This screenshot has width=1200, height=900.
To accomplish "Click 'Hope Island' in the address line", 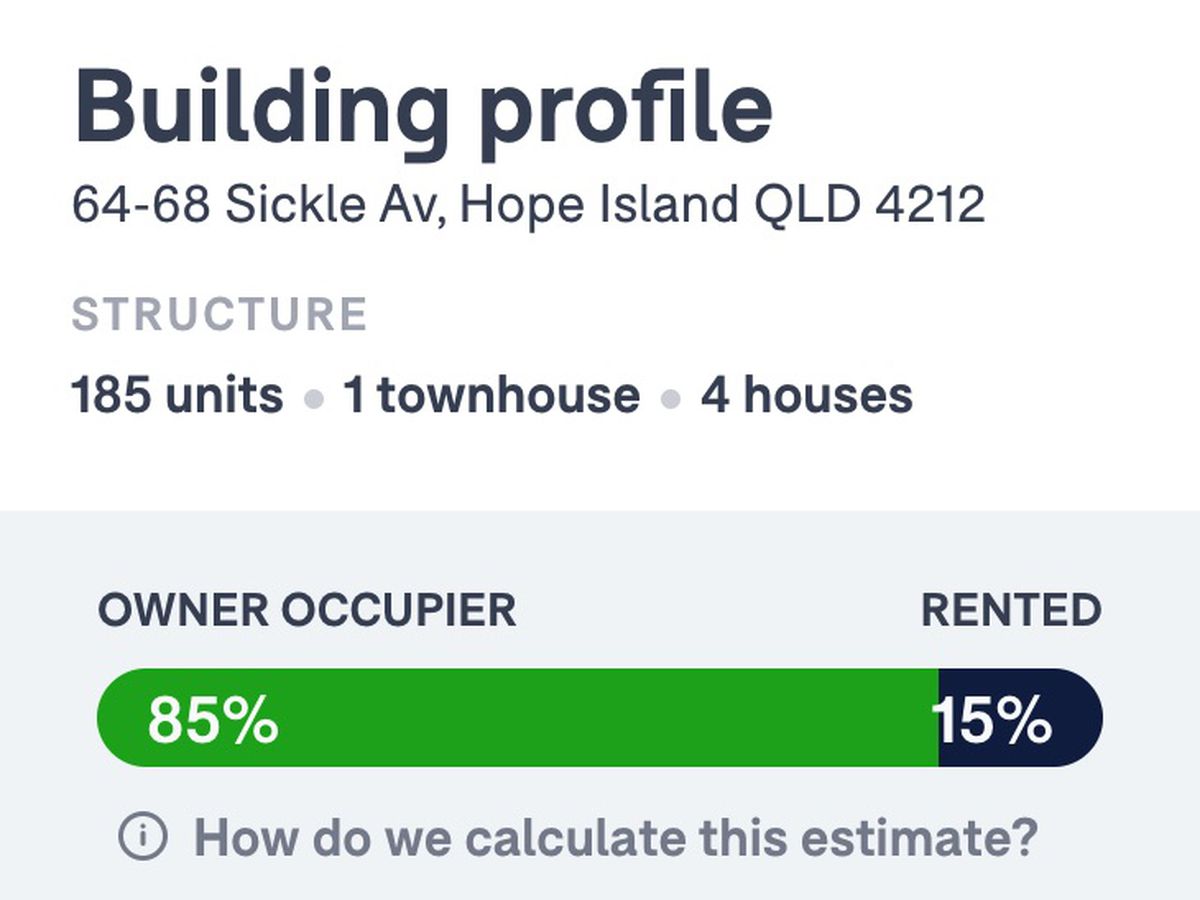I will pyautogui.click(x=599, y=206).
